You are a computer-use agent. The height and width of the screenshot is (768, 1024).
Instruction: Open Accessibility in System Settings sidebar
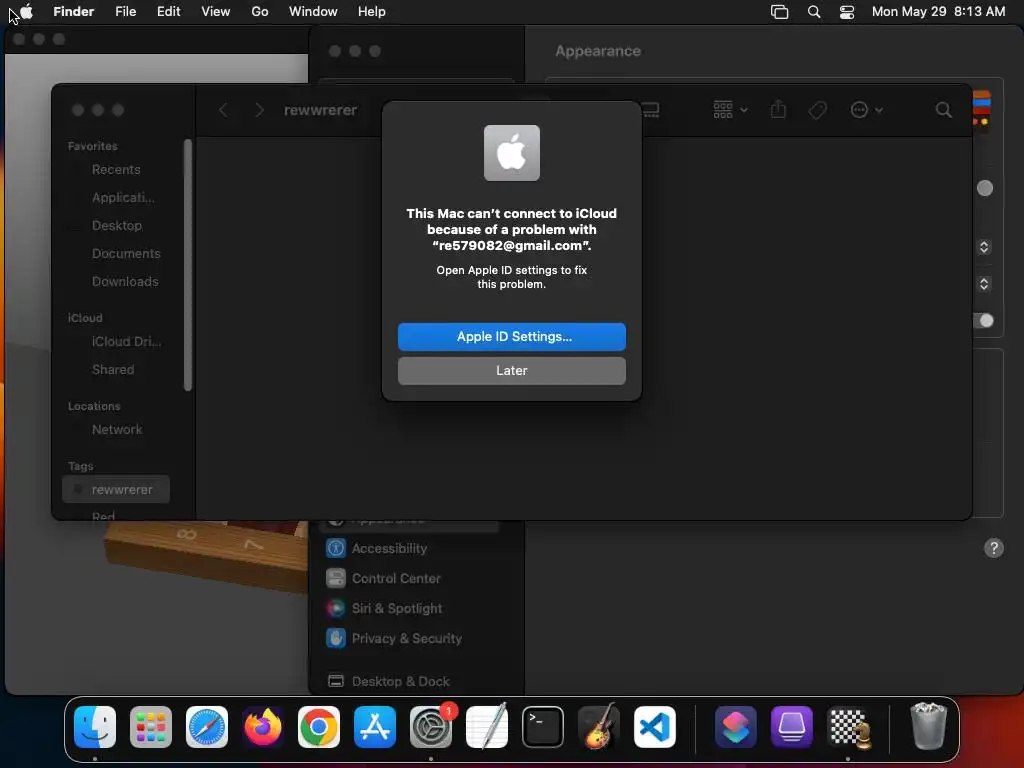click(x=389, y=549)
